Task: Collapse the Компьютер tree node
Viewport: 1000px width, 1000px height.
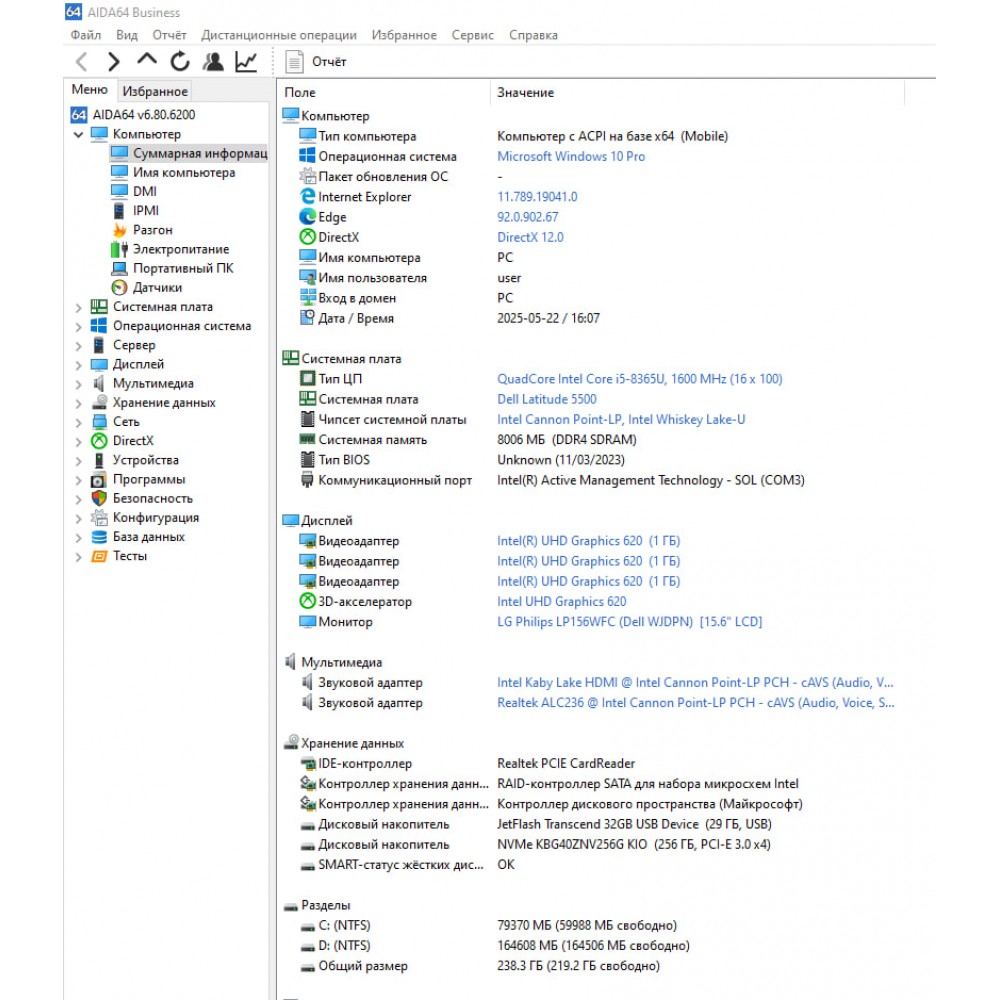Action: click(x=78, y=135)
